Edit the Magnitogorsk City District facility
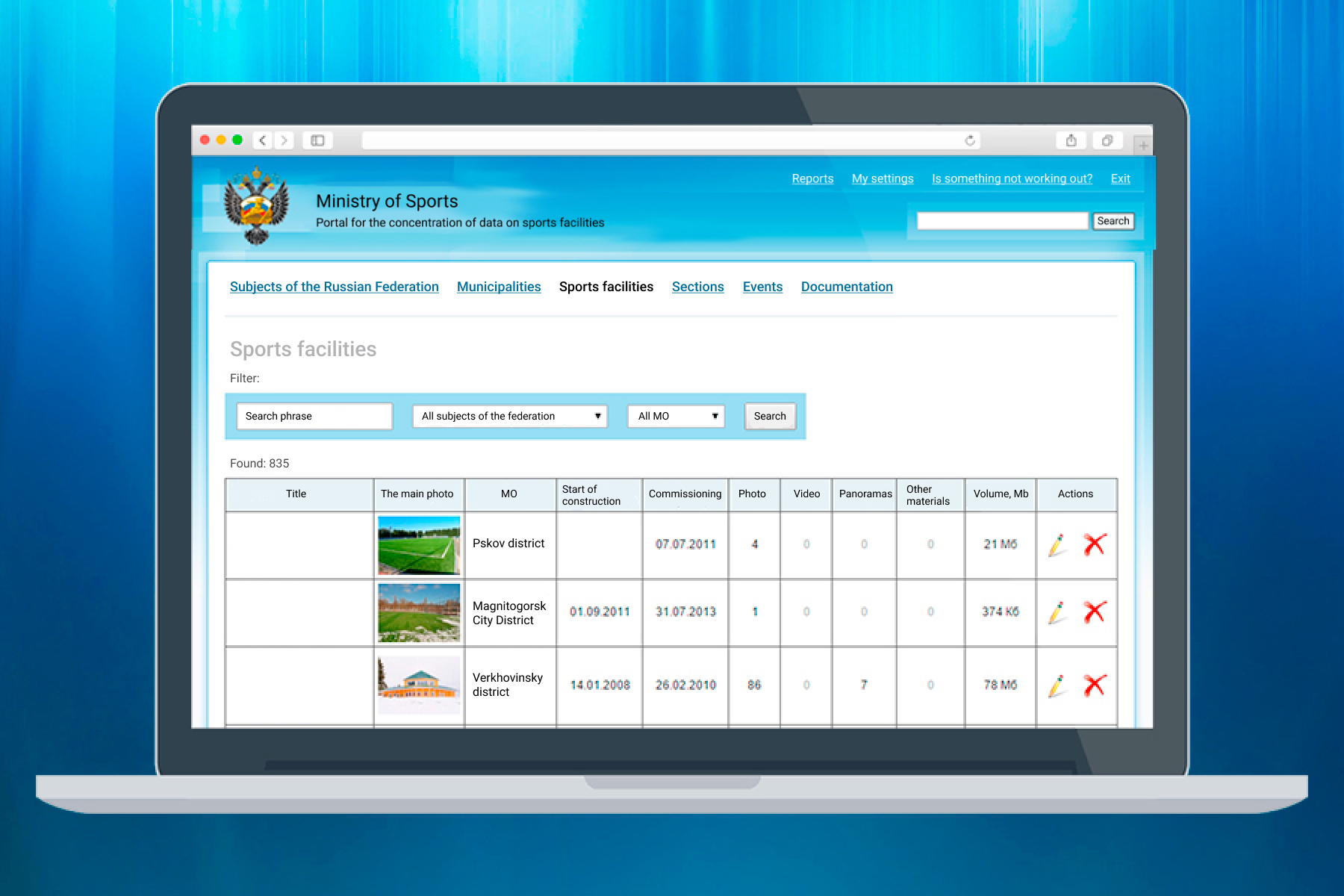The height and width of the screenshot is (896, 1344). tap(1057, 612)
